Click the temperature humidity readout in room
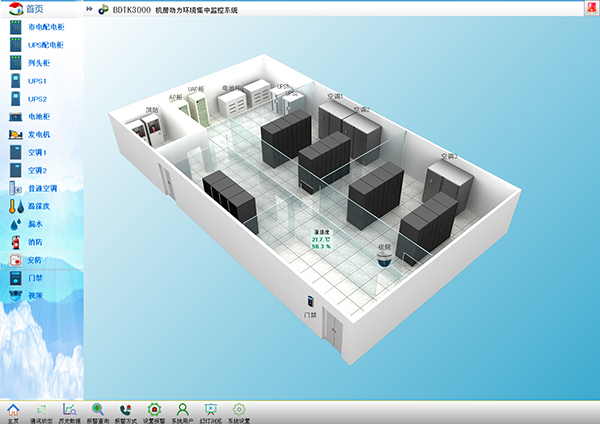 pos(321,240)
